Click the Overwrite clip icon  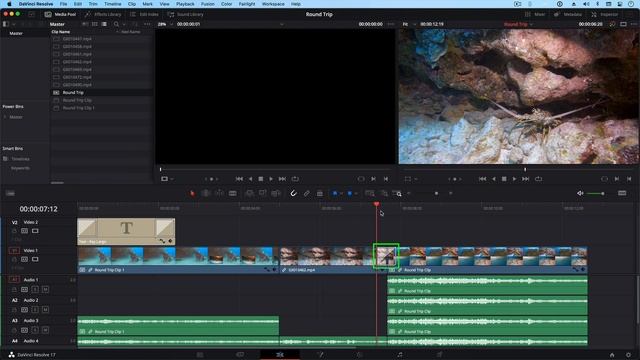tap(262, 193)
